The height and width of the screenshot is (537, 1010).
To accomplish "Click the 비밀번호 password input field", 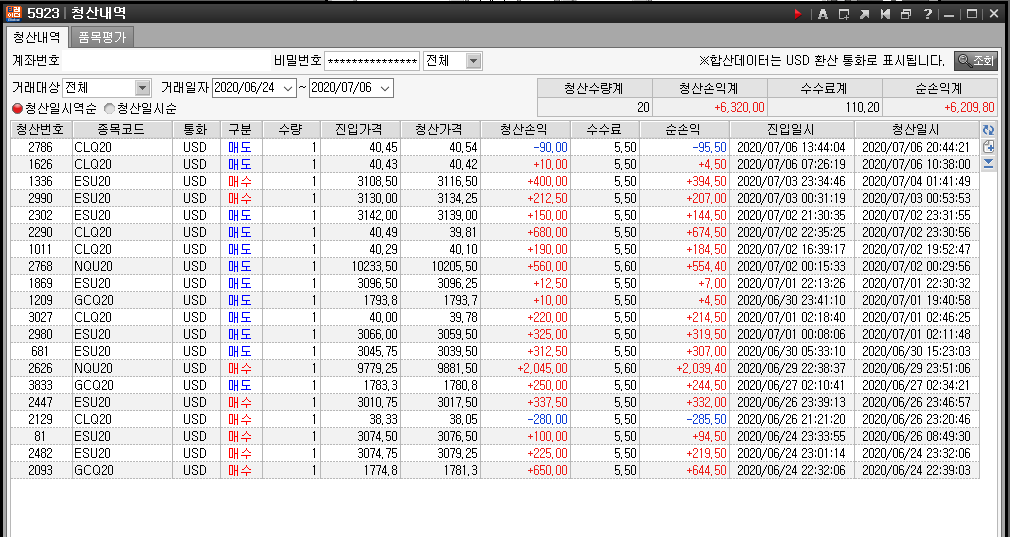I will [x=372, y=61].
